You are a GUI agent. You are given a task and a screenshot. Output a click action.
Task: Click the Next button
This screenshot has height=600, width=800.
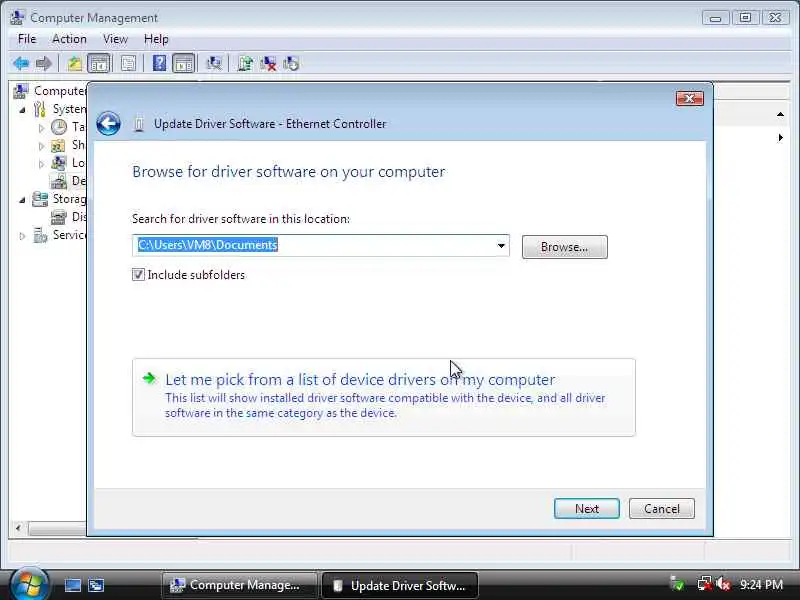(x=587, y=509)
